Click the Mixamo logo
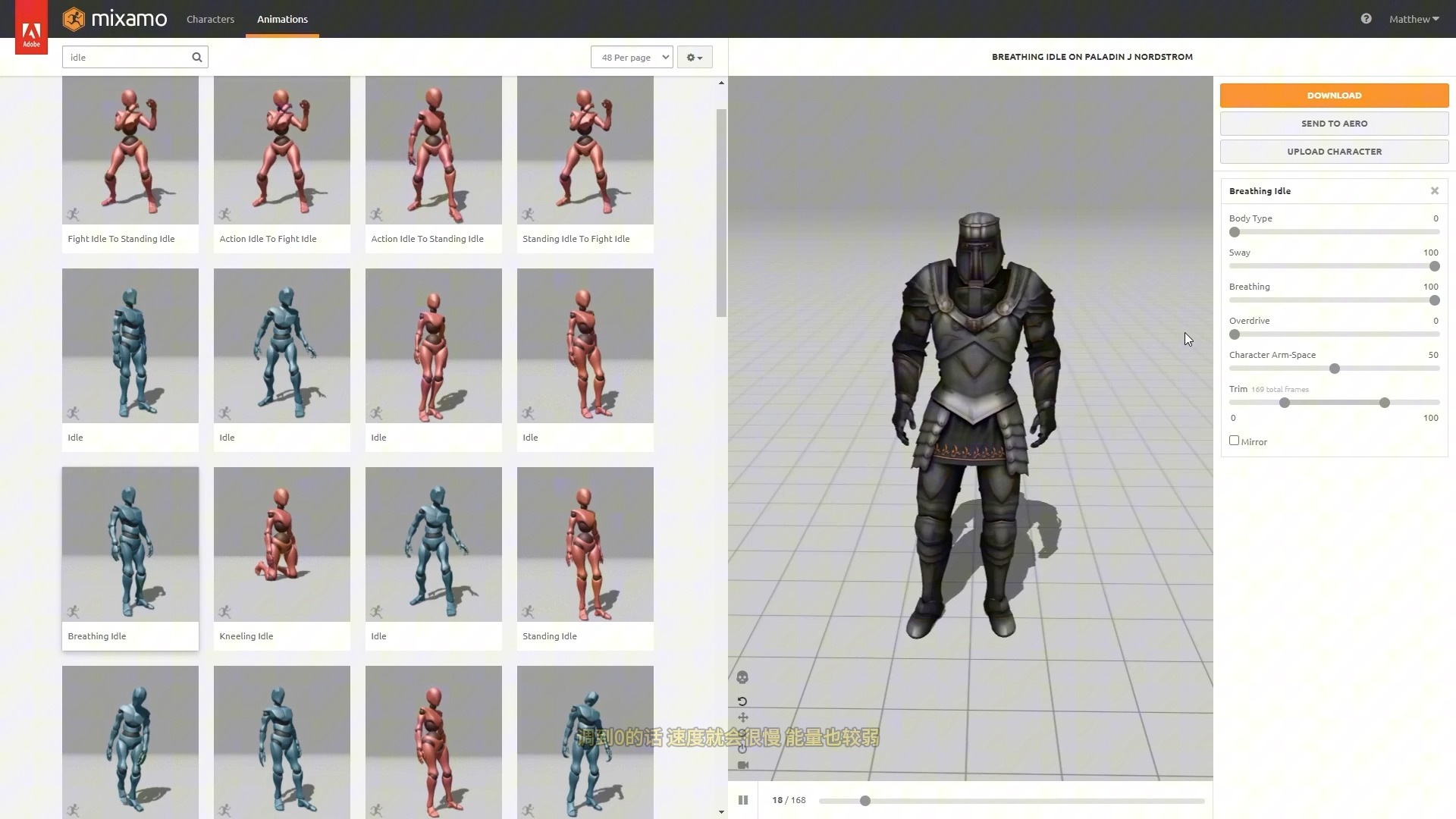Screen dimensions: 1456x819 [115, 19]
